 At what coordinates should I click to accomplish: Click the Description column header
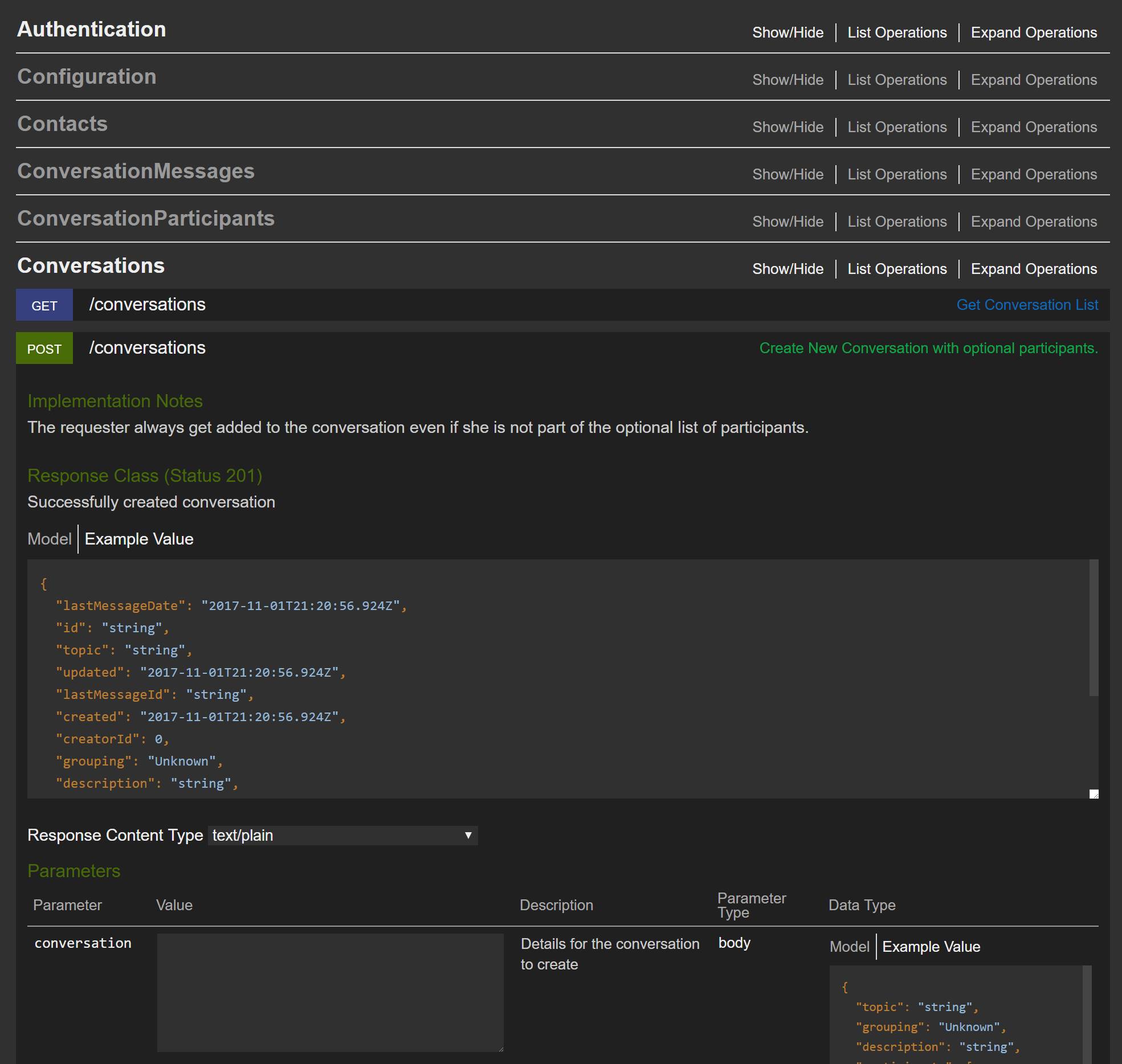point(556,905)
